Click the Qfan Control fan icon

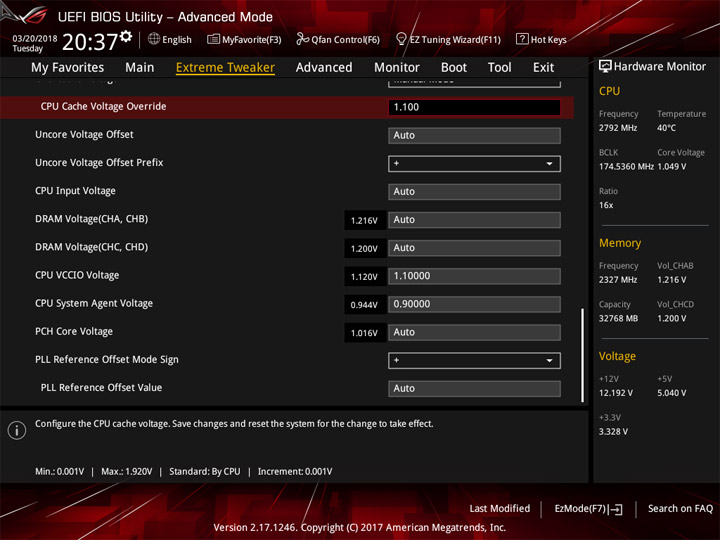(x=302, y=39)
